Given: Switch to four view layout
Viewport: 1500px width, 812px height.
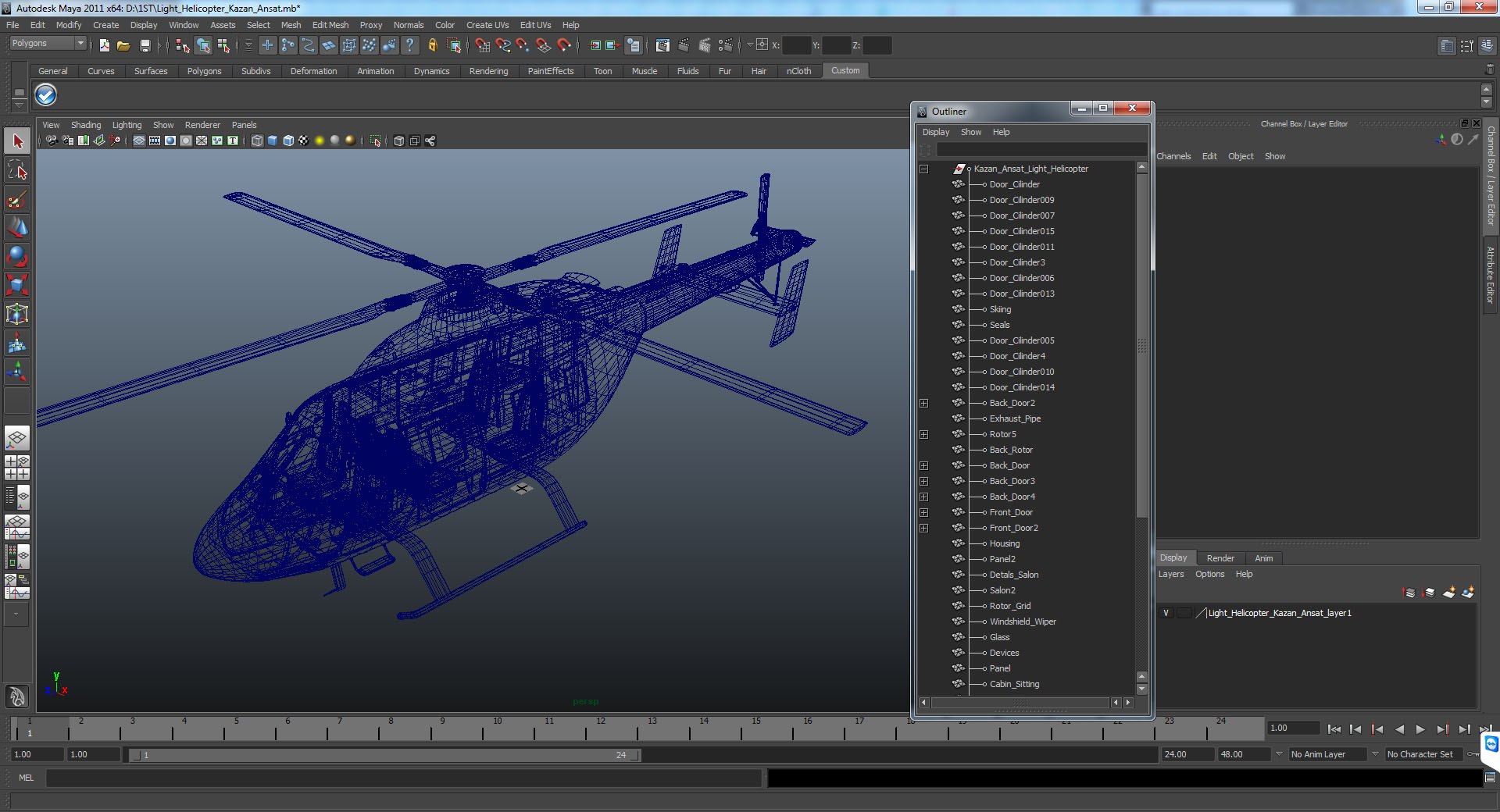Looking at the screenshot, I should pos(17,467).
